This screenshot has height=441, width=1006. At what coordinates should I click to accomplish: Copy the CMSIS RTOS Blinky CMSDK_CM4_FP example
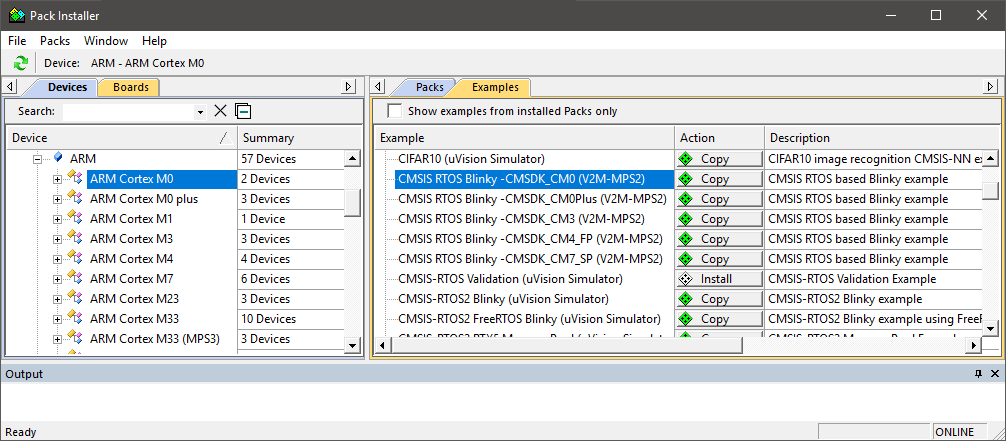click(x=719, y=238)
